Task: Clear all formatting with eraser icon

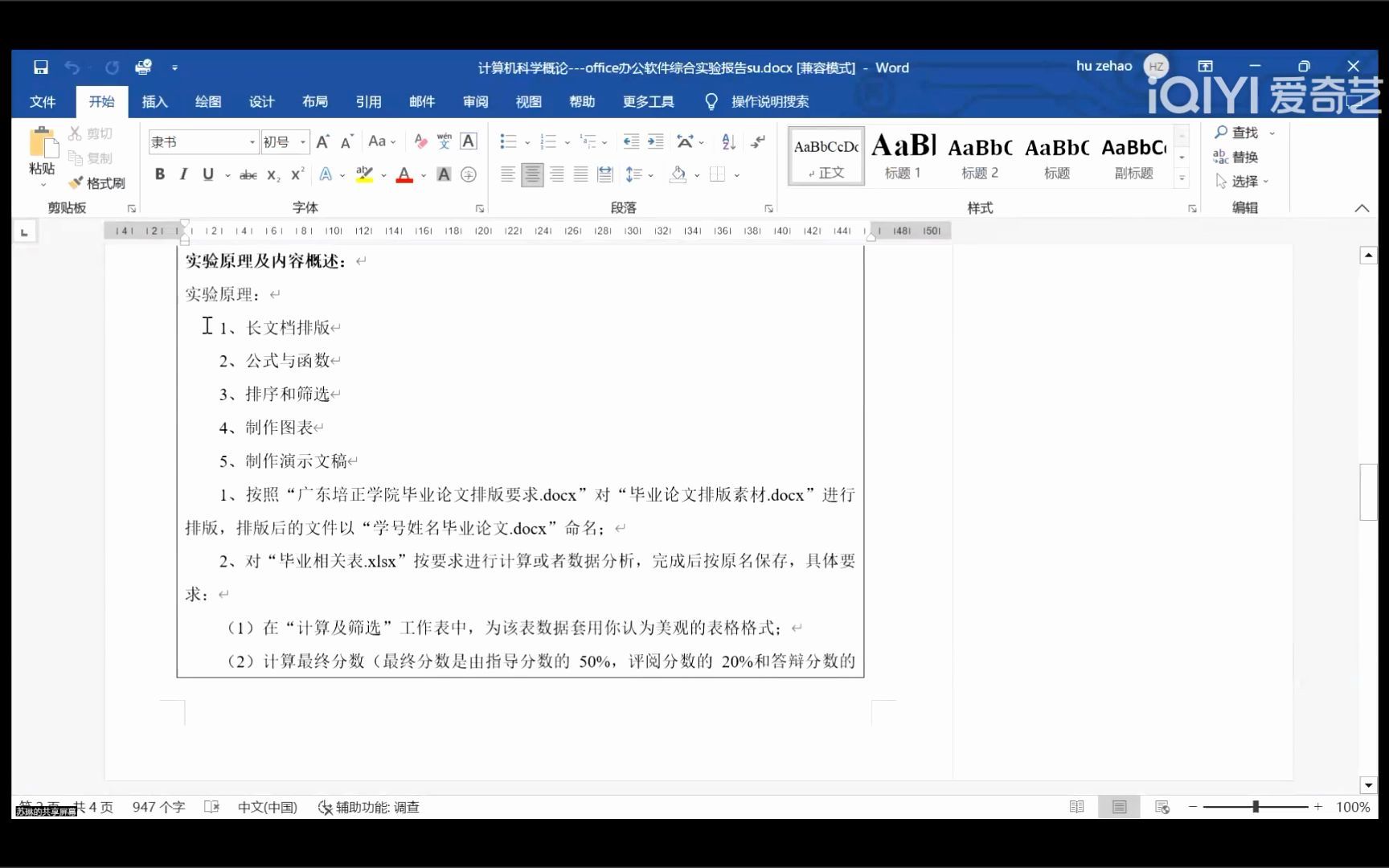Action: point(420,141)
